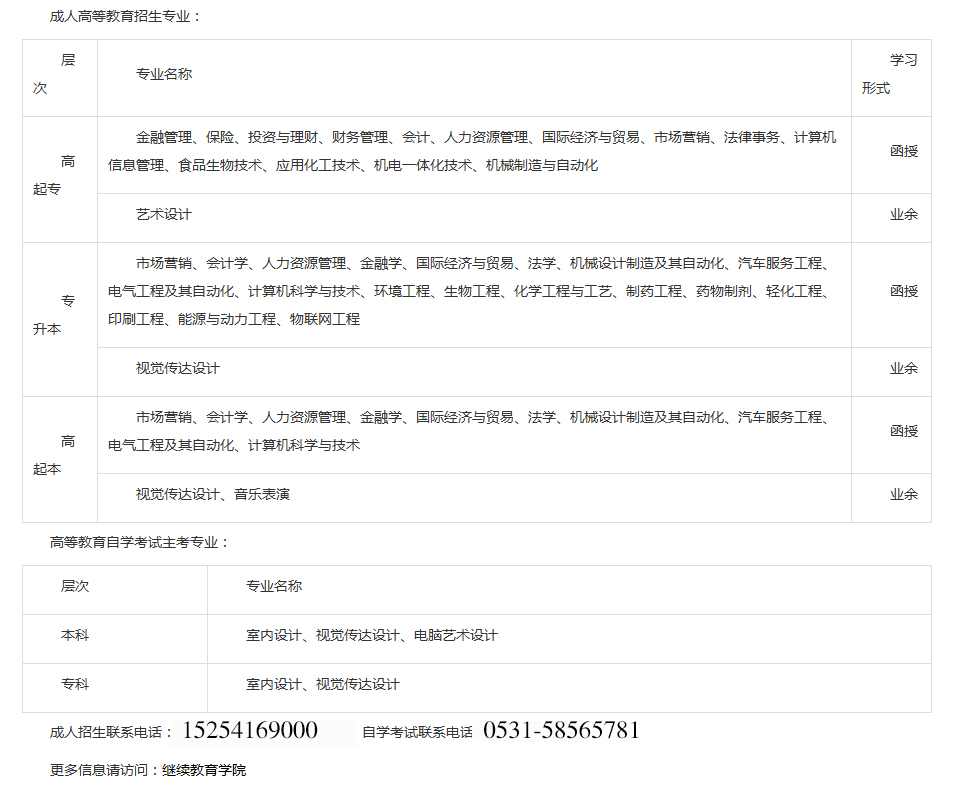Click the 室内设计、视觉传达设计、电脑艺术设计 cell
The width and height of the screenshot is (967, 797).
[x=569, y=639]
